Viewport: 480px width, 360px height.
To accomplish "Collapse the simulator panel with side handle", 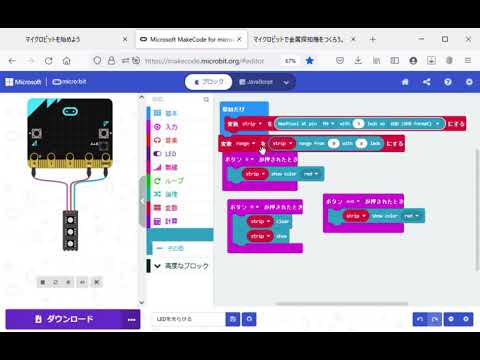I will (142, 201).
